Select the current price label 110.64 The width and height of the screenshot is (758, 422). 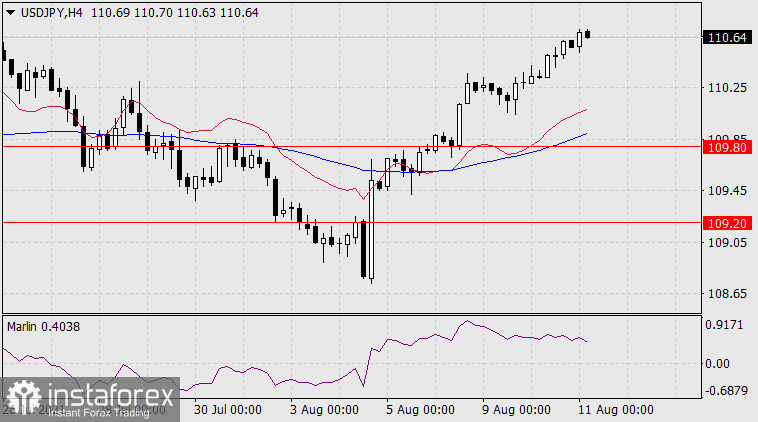(727, 38)
